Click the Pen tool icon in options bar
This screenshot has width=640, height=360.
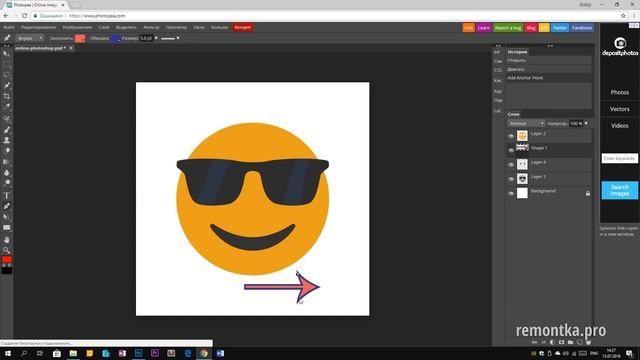tap(7, 38)
